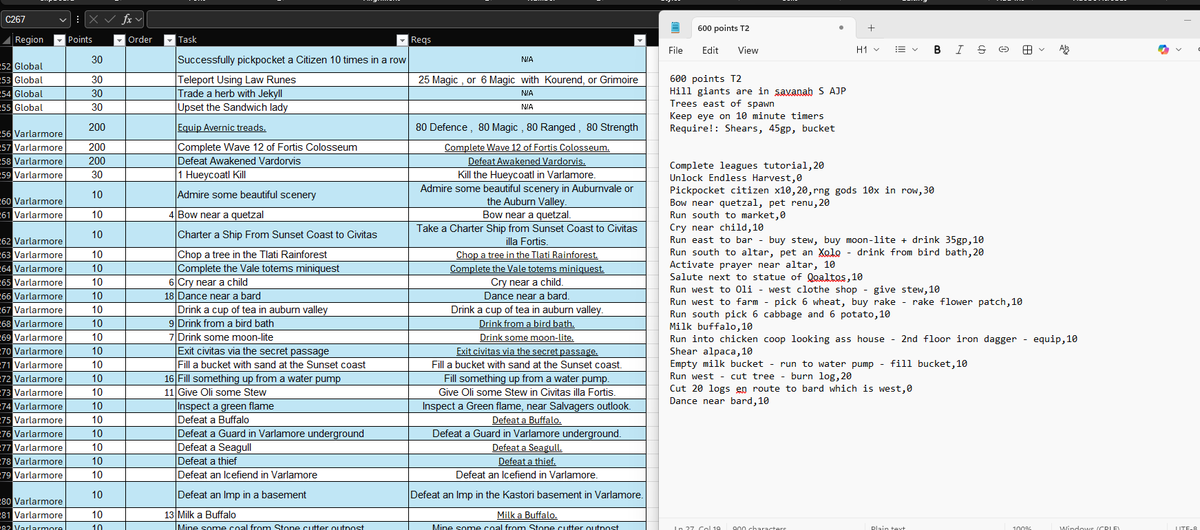
Task: Click the Notepad app icon beside the tab
Action: point(677,26)
